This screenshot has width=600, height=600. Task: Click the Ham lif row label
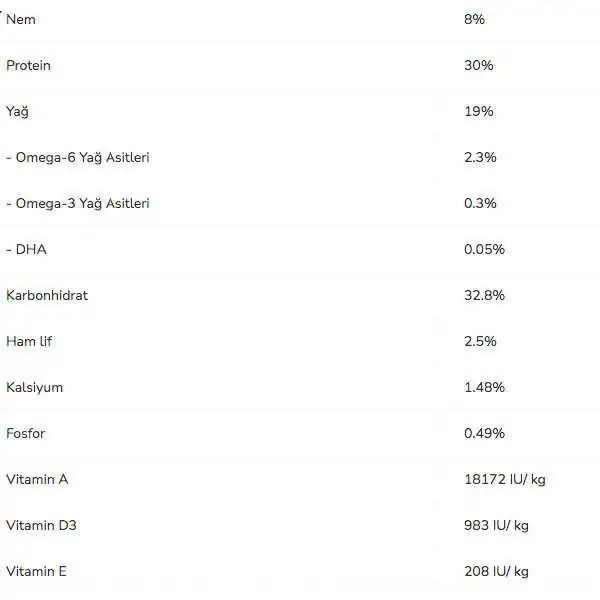pos(29,341)
